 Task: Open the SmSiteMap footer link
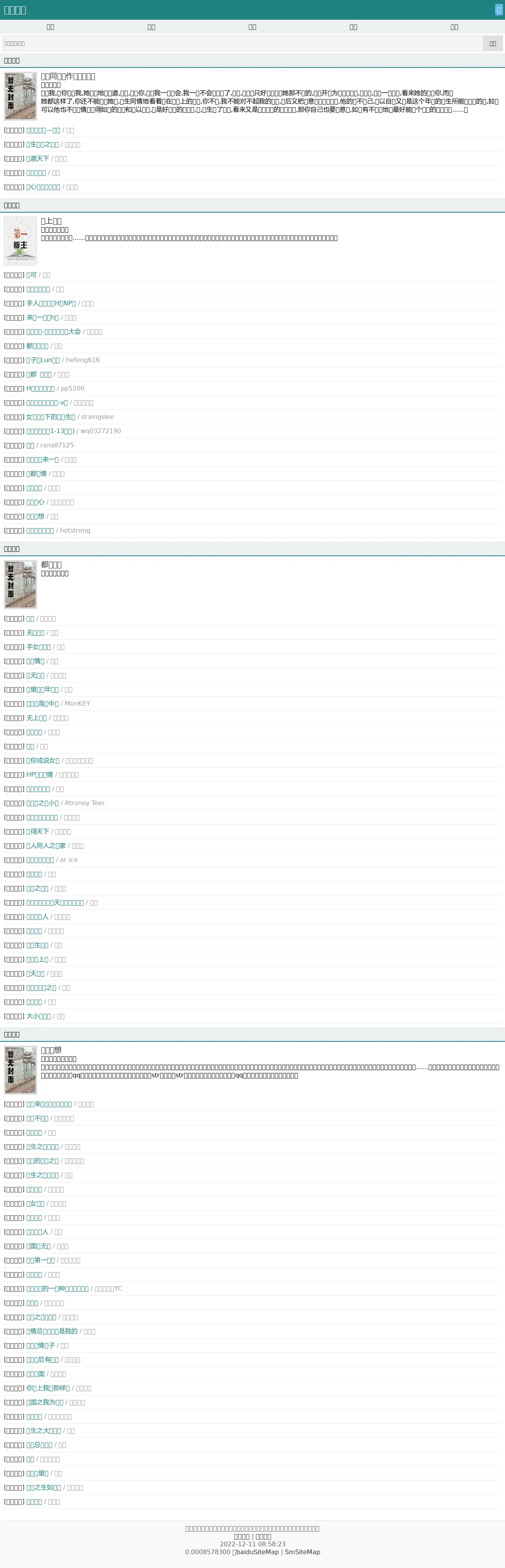(x=302, y=1551)
